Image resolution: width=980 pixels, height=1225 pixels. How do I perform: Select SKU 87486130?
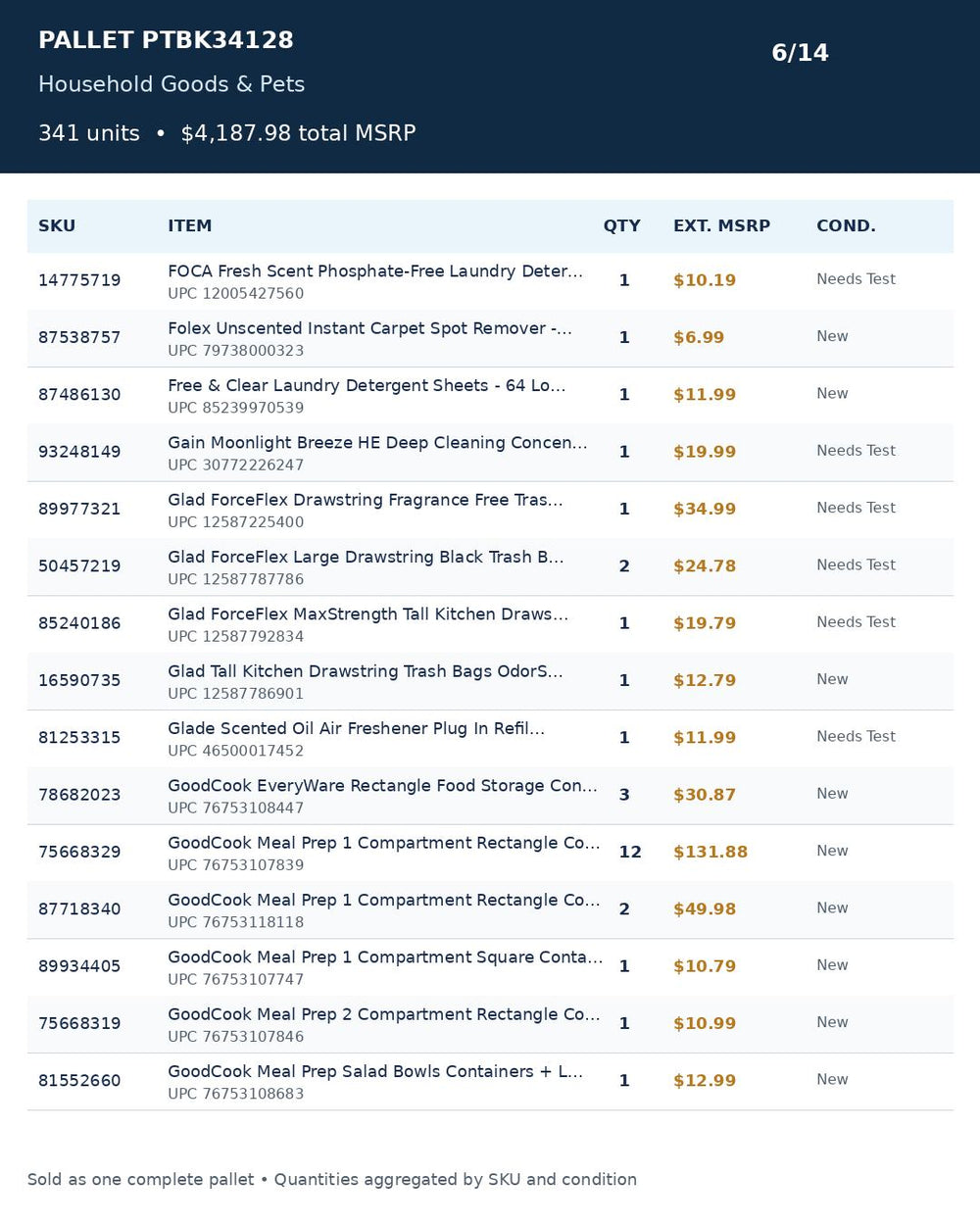[x=79, y=394]
